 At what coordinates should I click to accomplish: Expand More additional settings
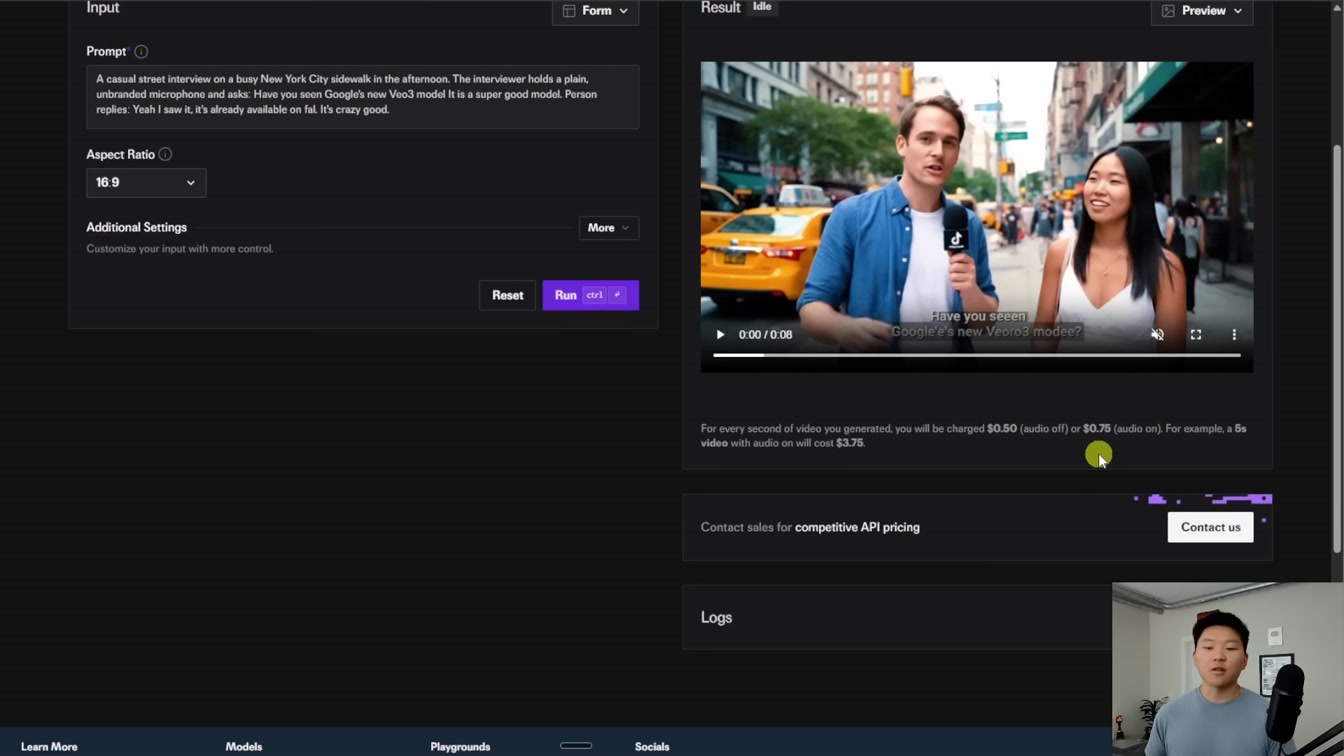[609, 228]
